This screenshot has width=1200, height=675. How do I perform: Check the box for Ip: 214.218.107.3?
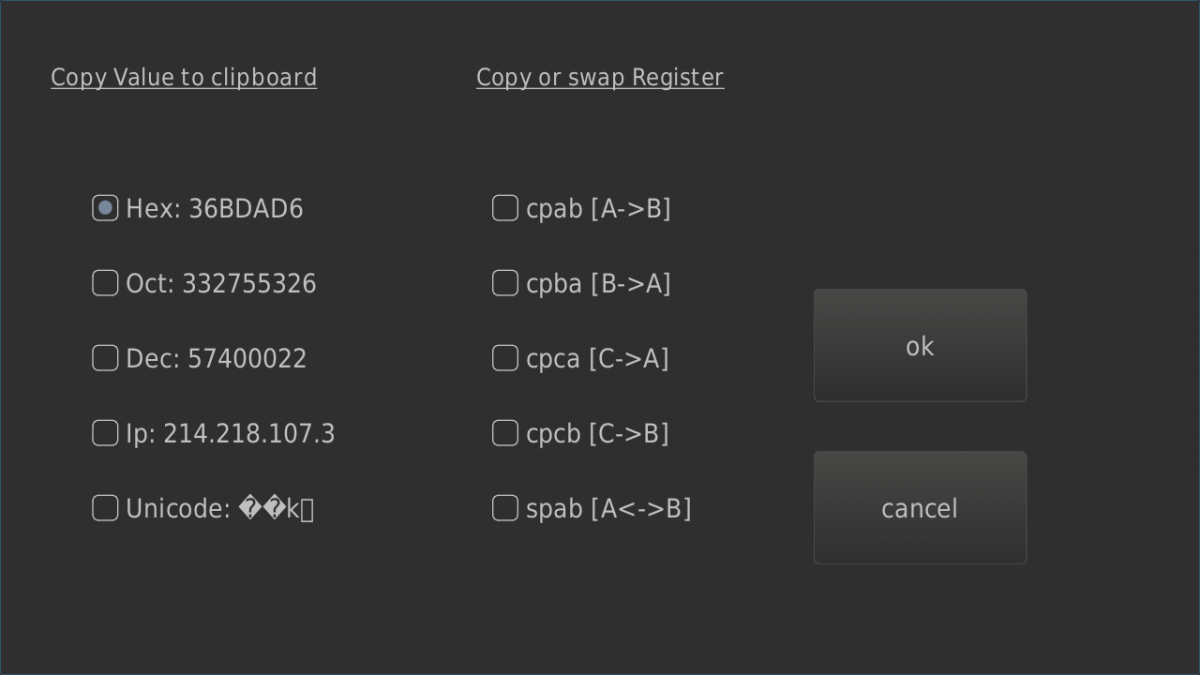click(105, 433)
